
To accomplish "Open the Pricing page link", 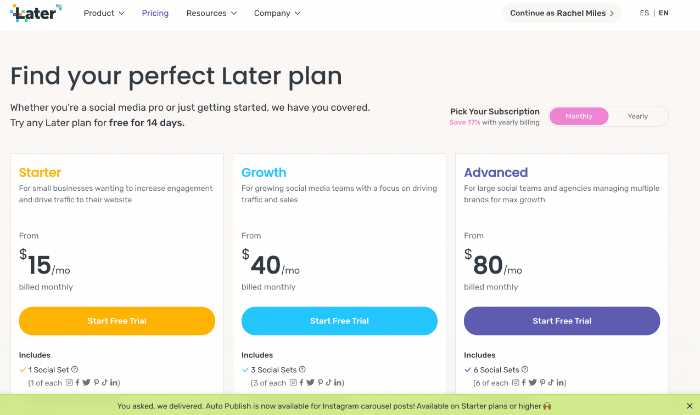I will coord(155,13).
